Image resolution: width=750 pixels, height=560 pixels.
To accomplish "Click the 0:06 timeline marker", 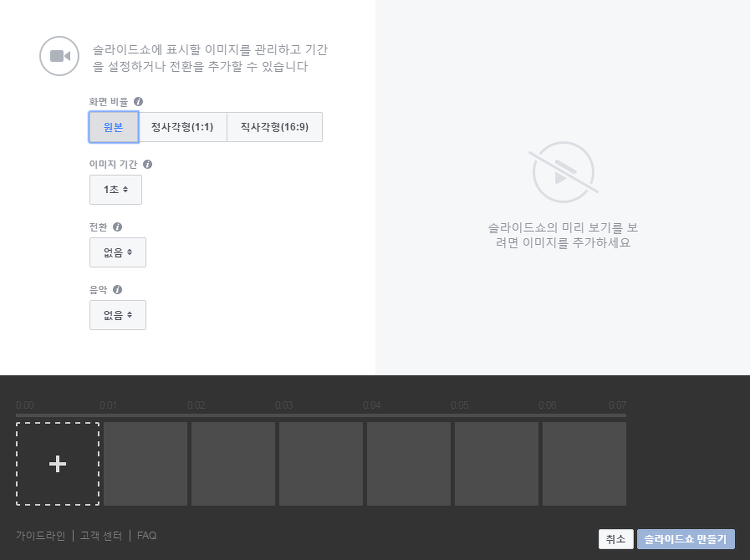I will point(547,406).
